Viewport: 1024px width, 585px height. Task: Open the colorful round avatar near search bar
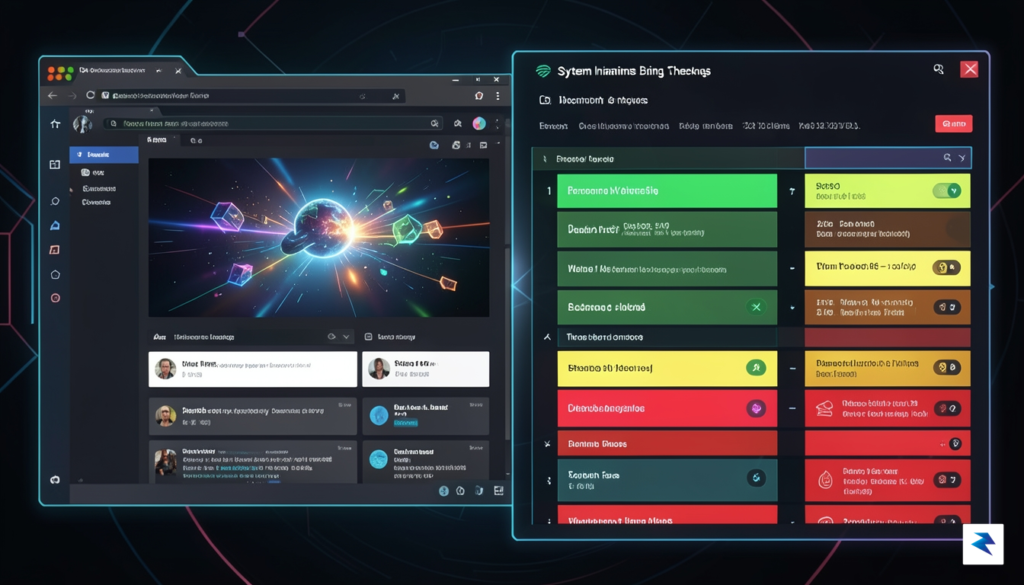pyautogui.click(x=479, y=123)
